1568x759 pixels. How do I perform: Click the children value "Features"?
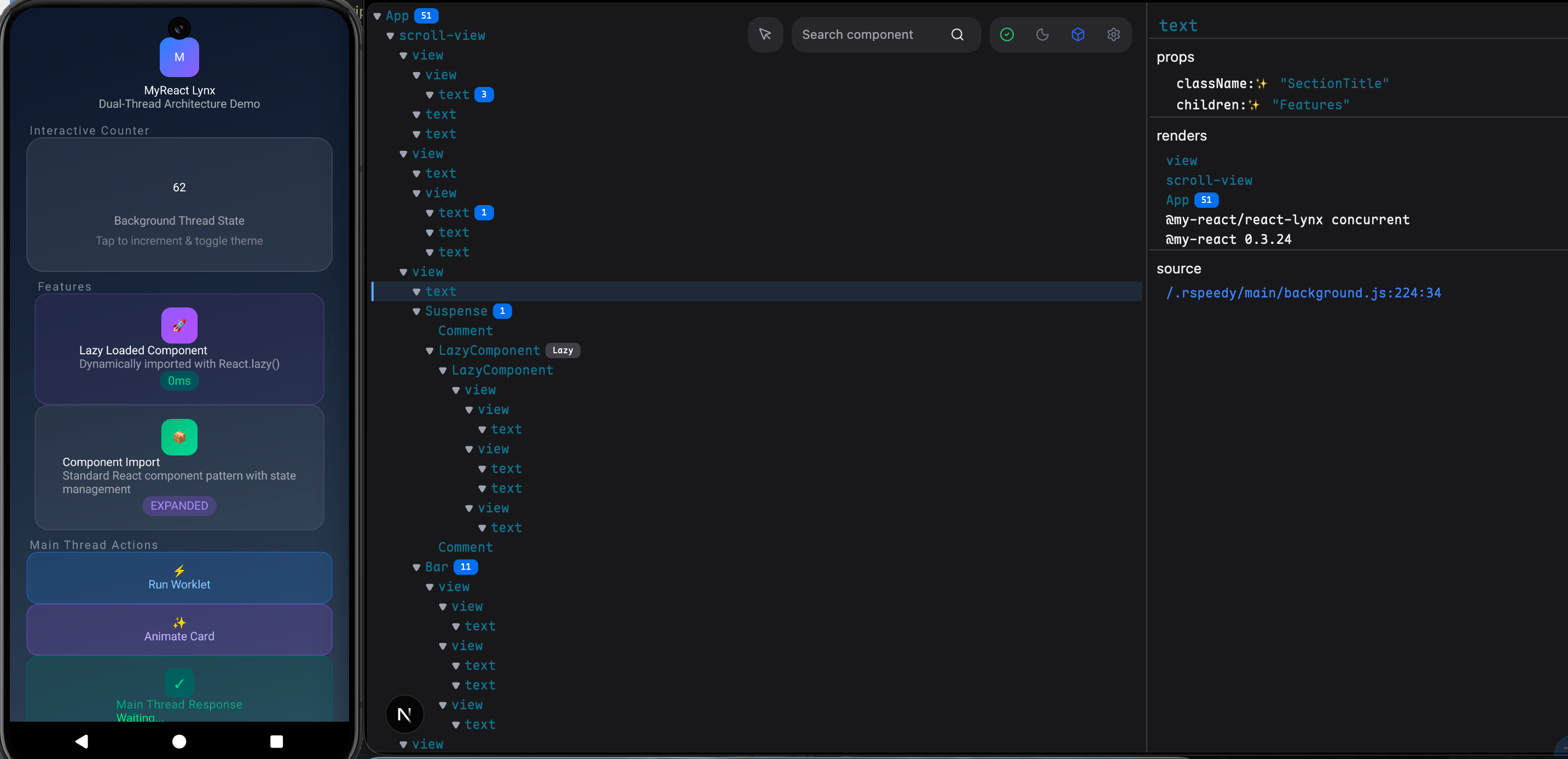[x=1310, y=105]
